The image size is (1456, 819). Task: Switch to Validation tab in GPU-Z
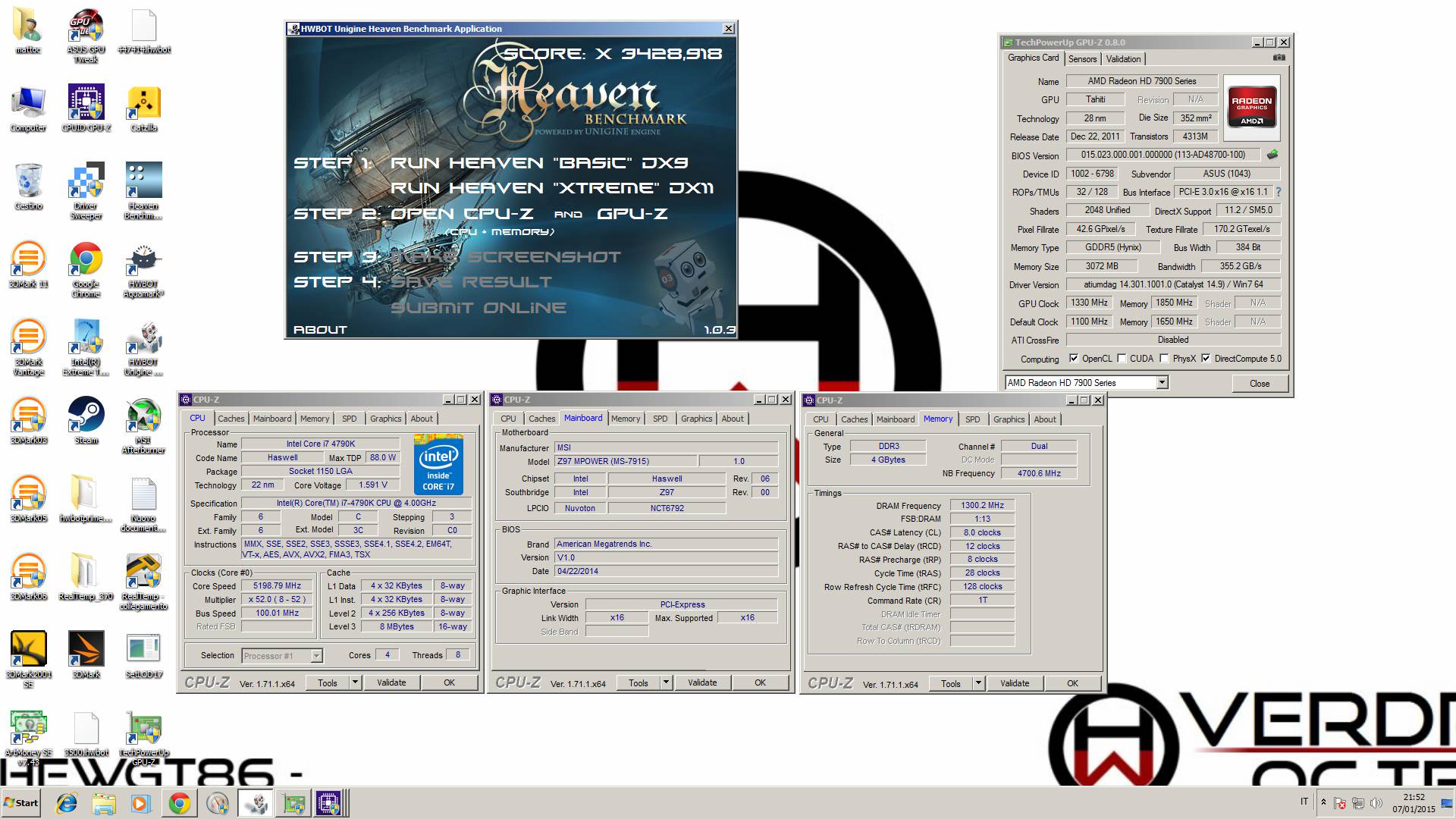pyautogui.click(x=1123, y=59)
